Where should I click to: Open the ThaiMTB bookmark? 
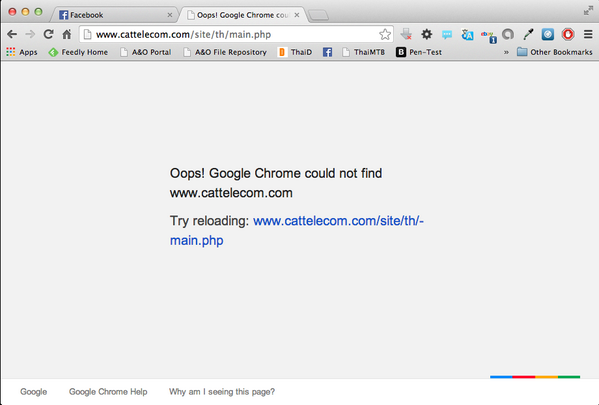point(363,52)
